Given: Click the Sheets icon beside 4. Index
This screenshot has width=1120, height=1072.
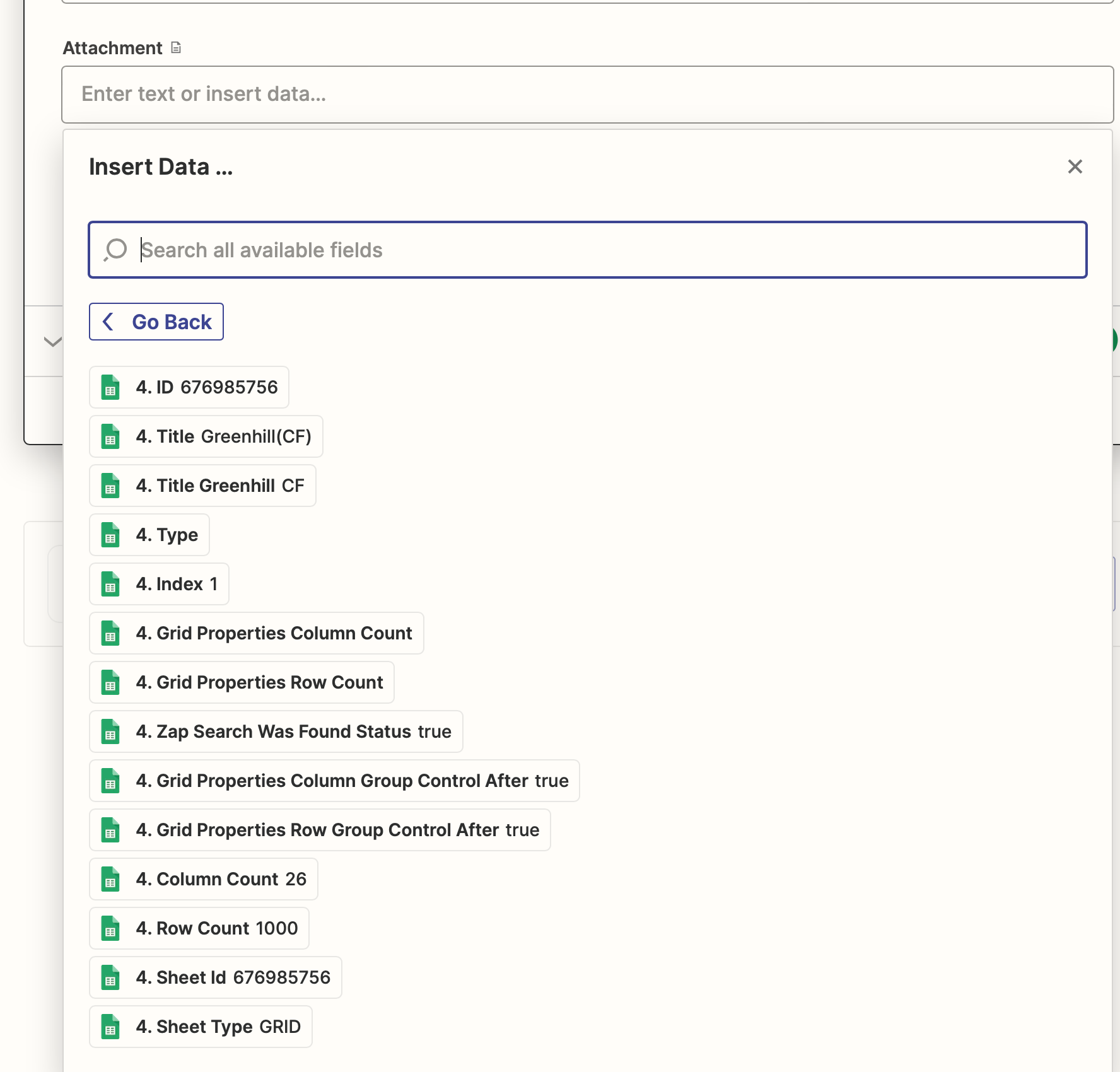Looking at the screenshot, I should [111, 584].
